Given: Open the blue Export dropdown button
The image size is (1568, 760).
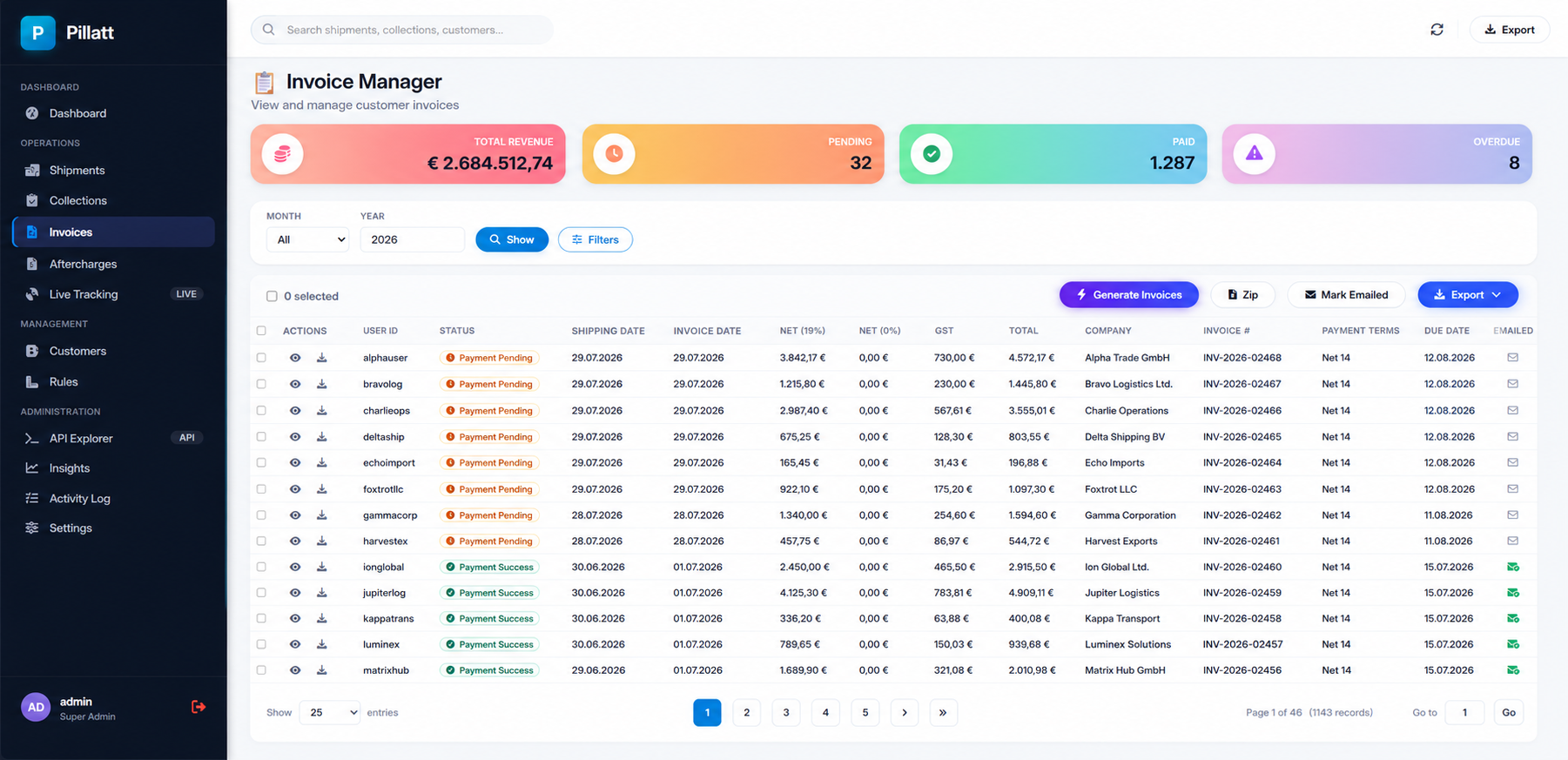Looking at the screenshot, I should point(1468,295).
